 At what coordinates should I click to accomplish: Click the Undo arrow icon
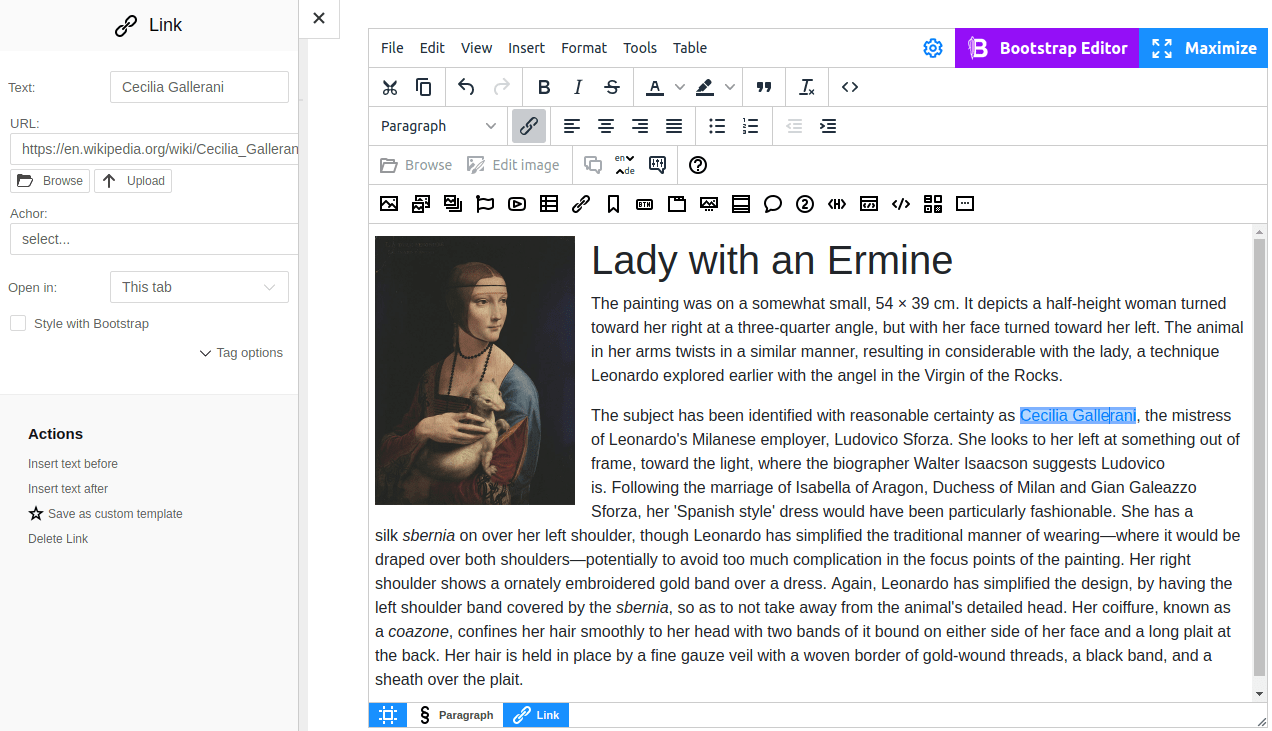pos(466,87)
